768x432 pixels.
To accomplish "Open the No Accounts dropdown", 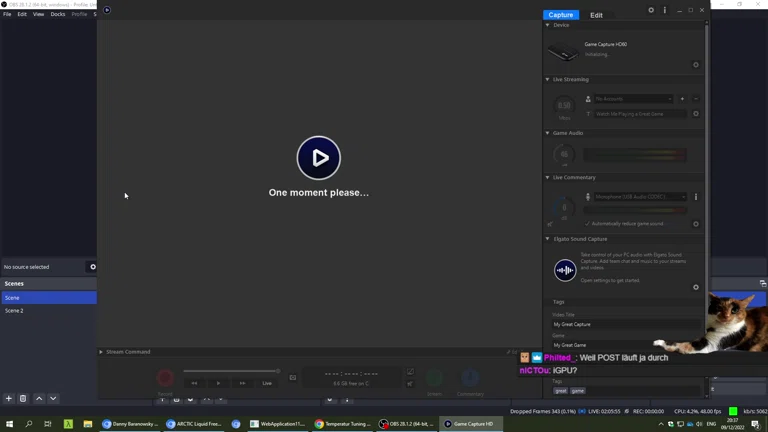I will [633, 99].
